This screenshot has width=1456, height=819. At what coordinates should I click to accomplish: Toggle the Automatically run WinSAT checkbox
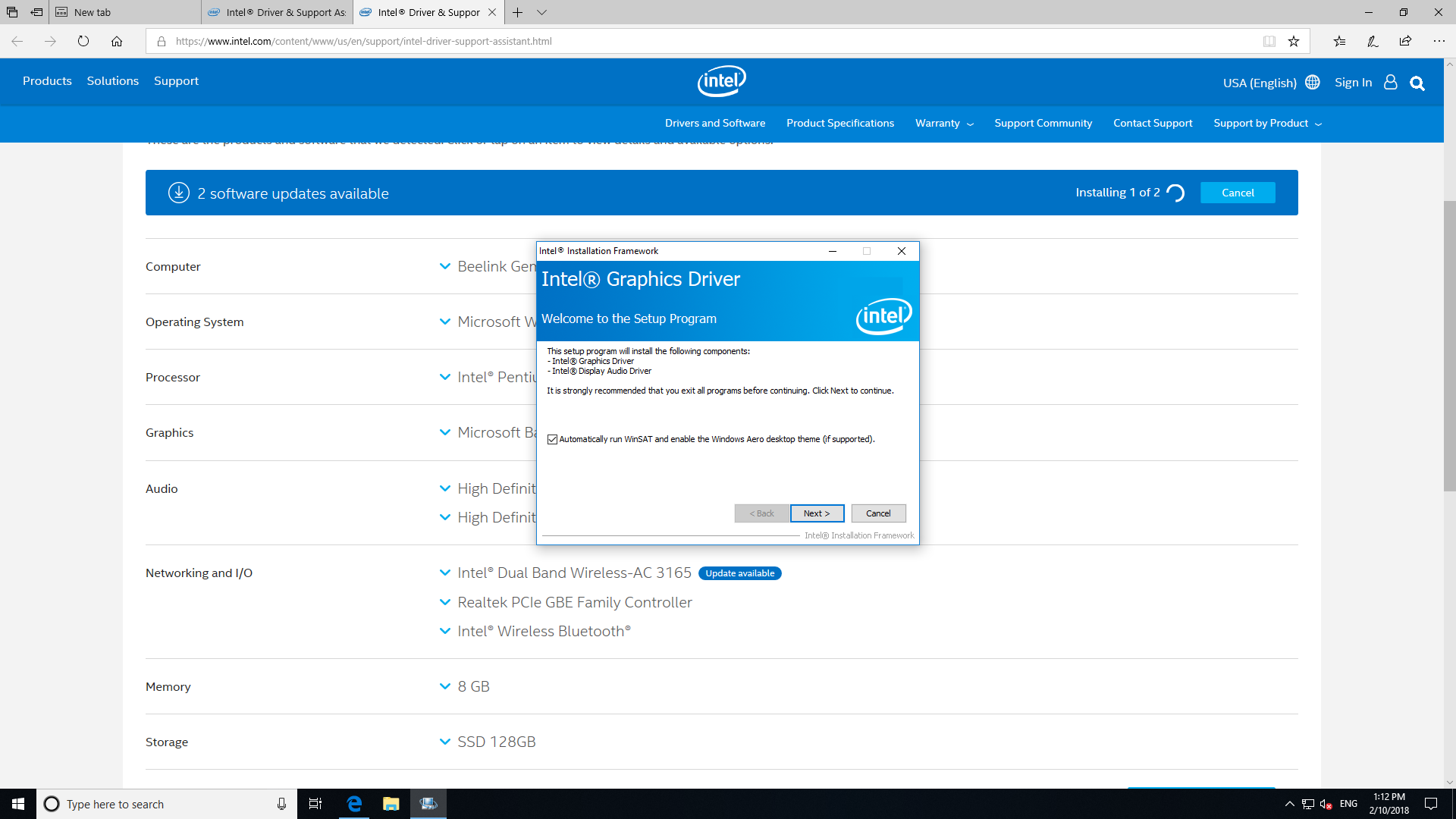pos(552,439)
